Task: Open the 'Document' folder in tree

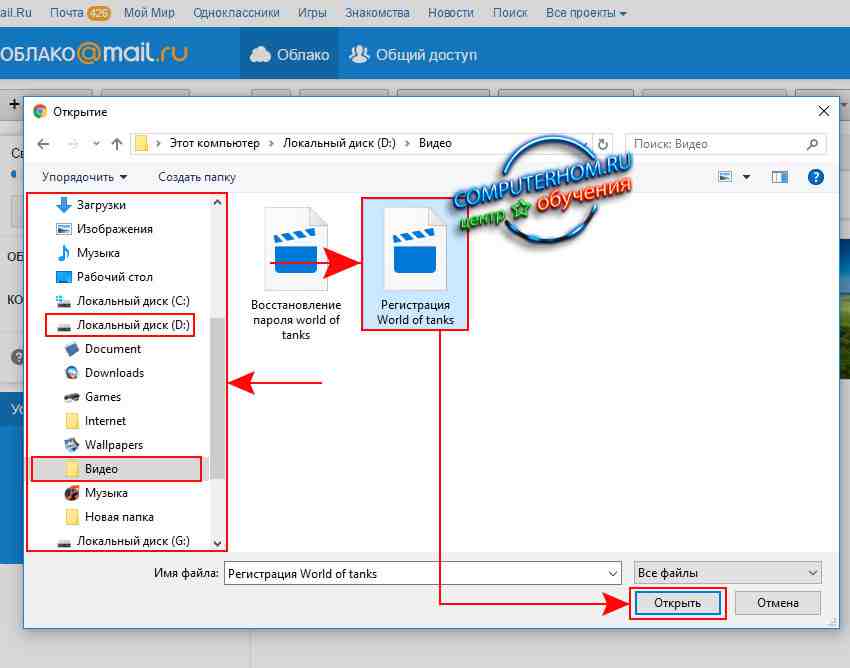Action: pos(112,349)
